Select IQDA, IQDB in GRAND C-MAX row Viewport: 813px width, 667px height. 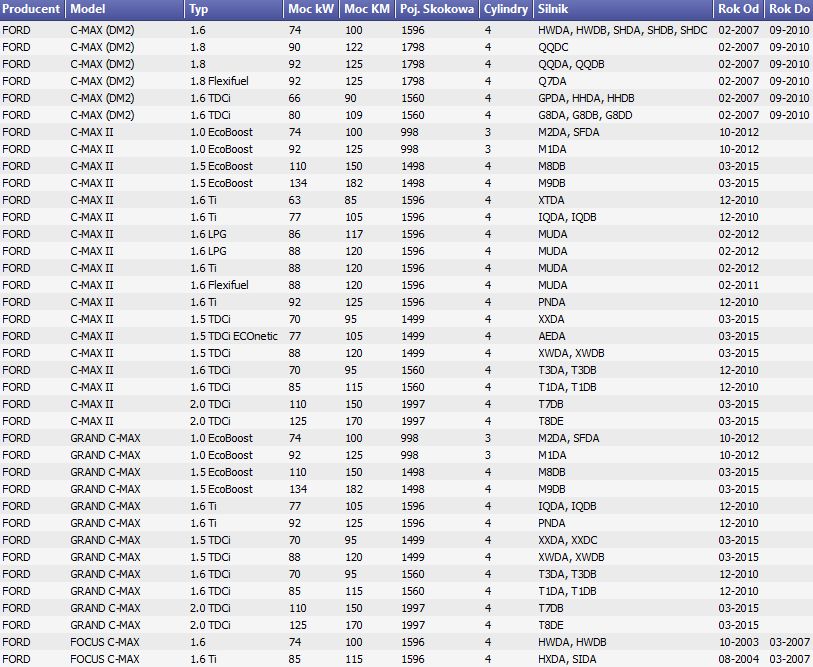(x=567, y=506)
